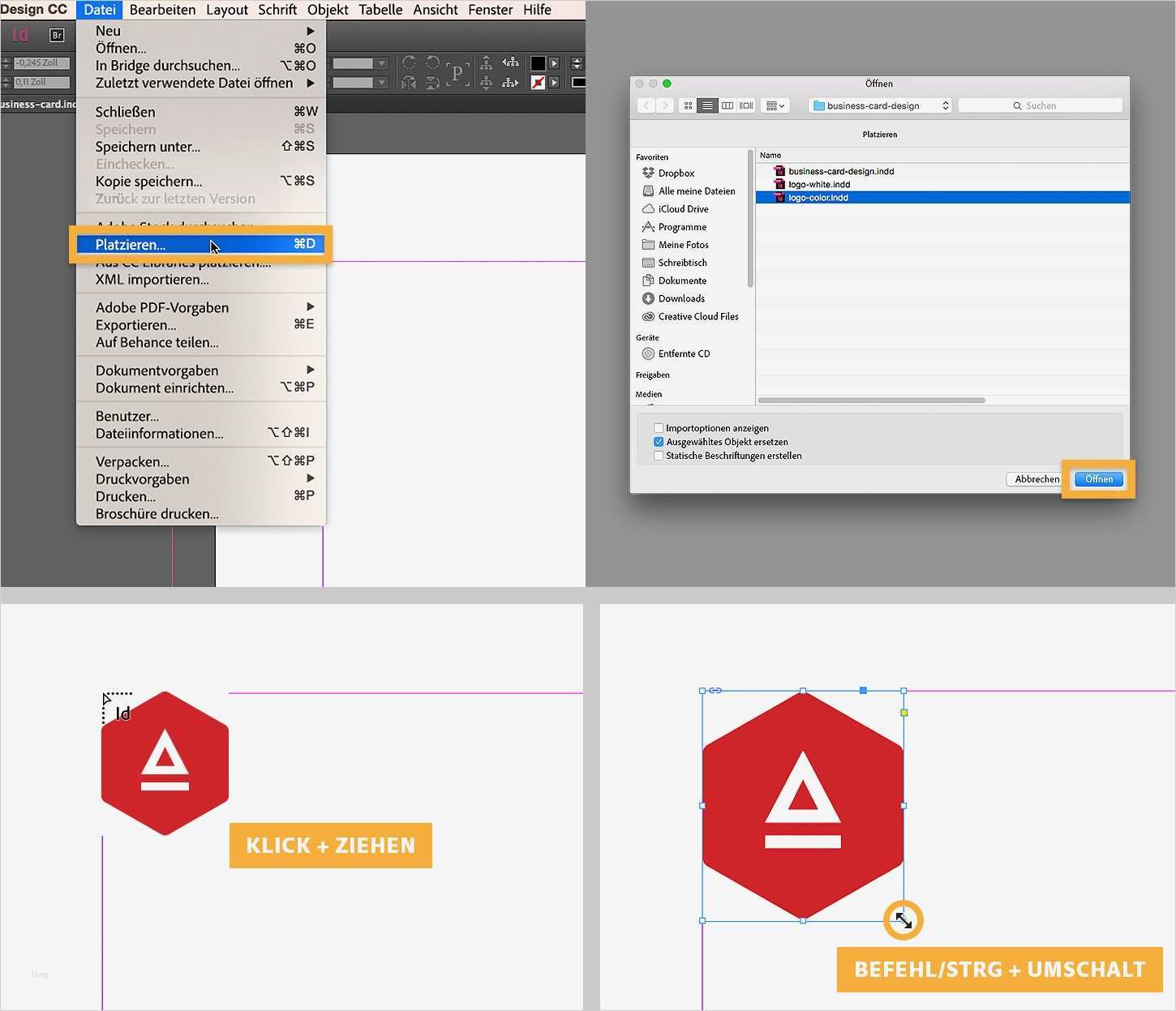Click the flip vertical icon in toolbar

[x=431, y=82]
